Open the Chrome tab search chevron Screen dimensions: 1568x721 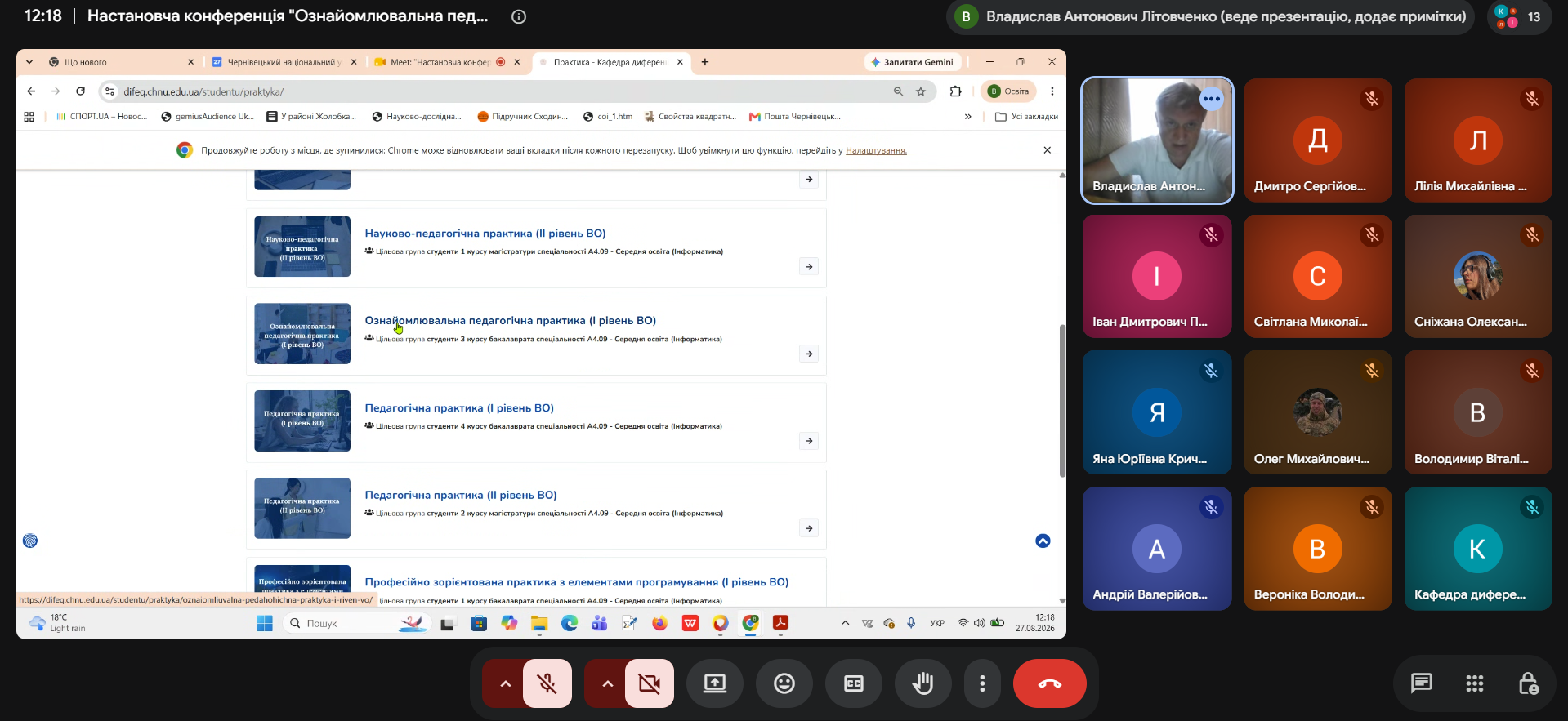(29, 62)
